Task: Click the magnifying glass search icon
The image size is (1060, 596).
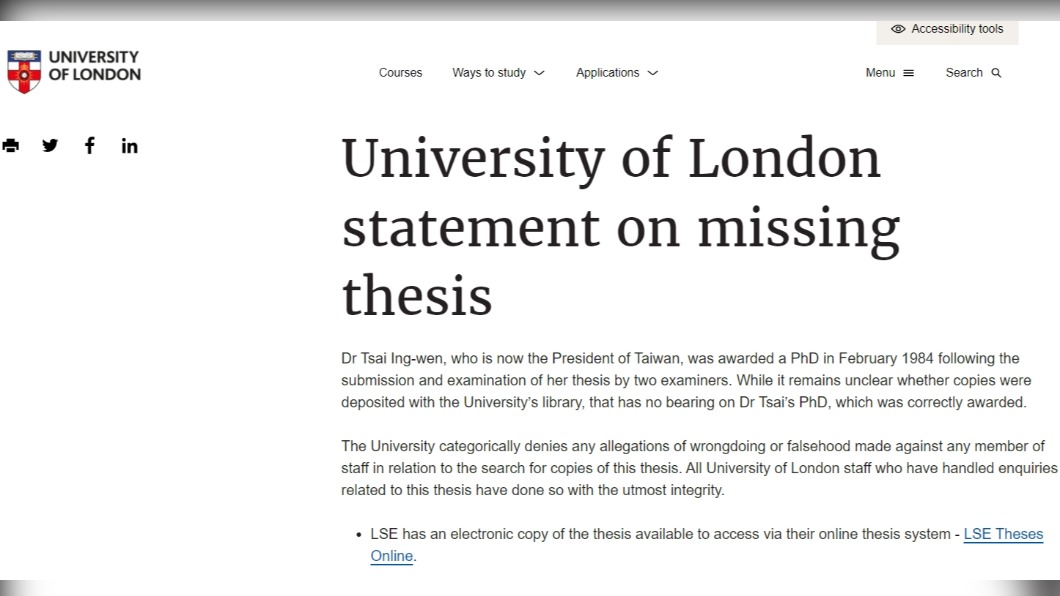Action: (x=996, y=73)
